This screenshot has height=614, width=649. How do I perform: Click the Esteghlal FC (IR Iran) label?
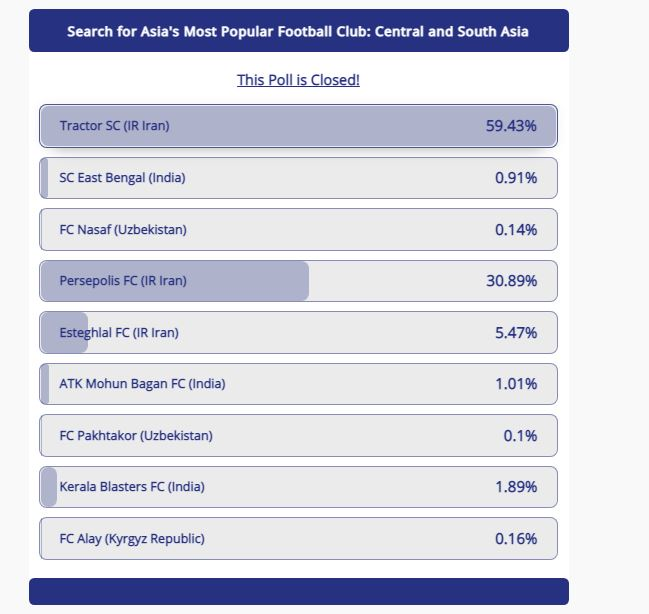click(119, 333)
